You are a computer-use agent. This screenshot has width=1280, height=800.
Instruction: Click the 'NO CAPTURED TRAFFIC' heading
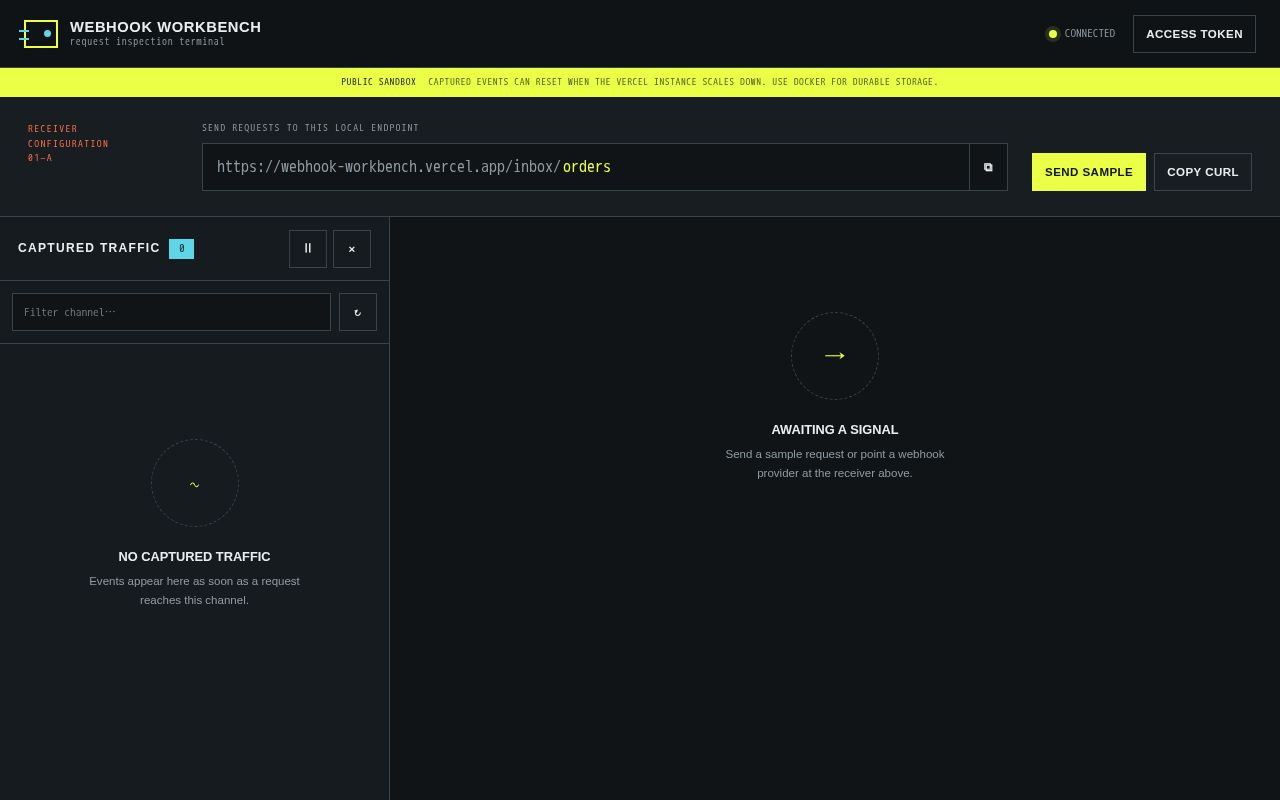click(x=194, y=557)
